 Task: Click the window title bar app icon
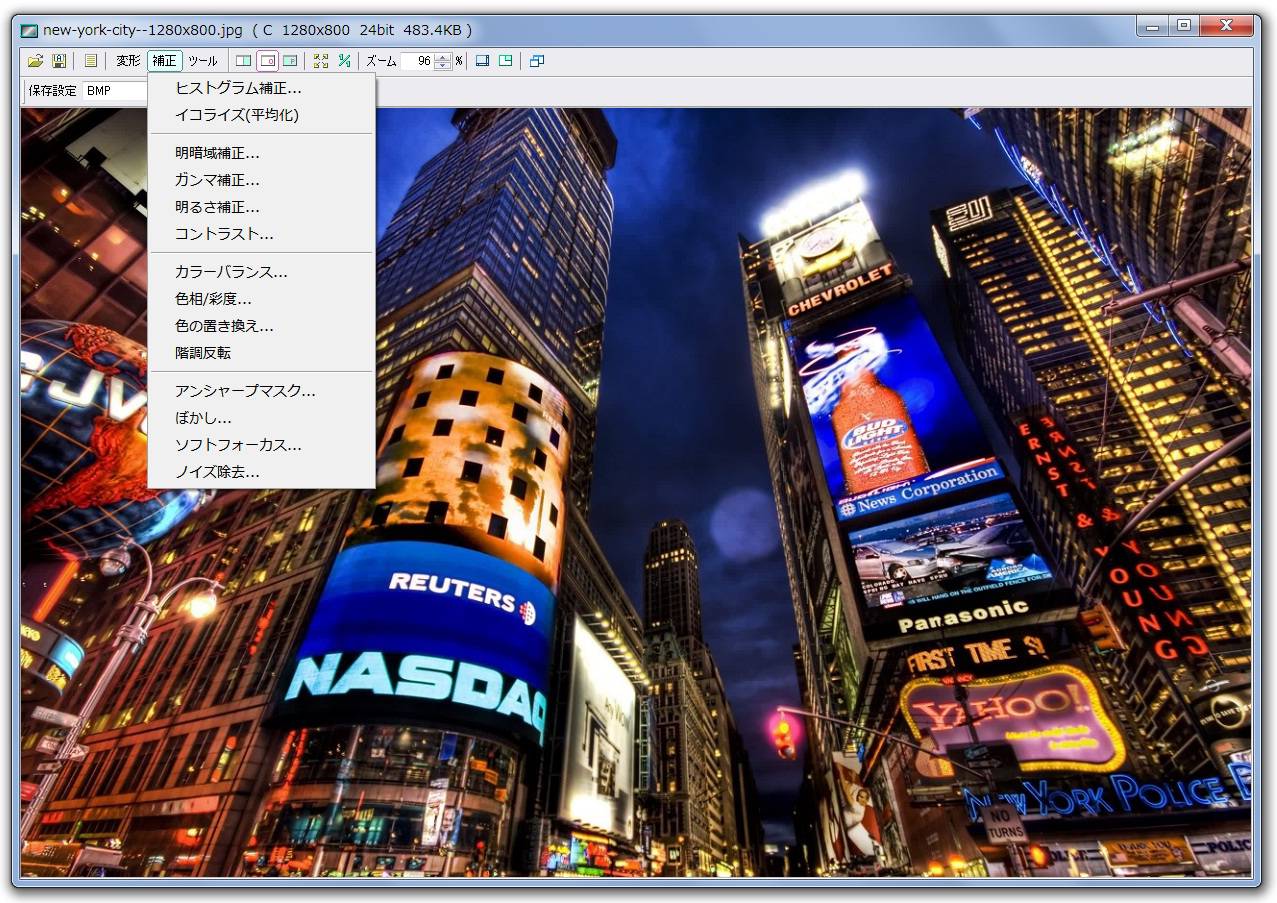pyautogui.click(x=29, y=30)
